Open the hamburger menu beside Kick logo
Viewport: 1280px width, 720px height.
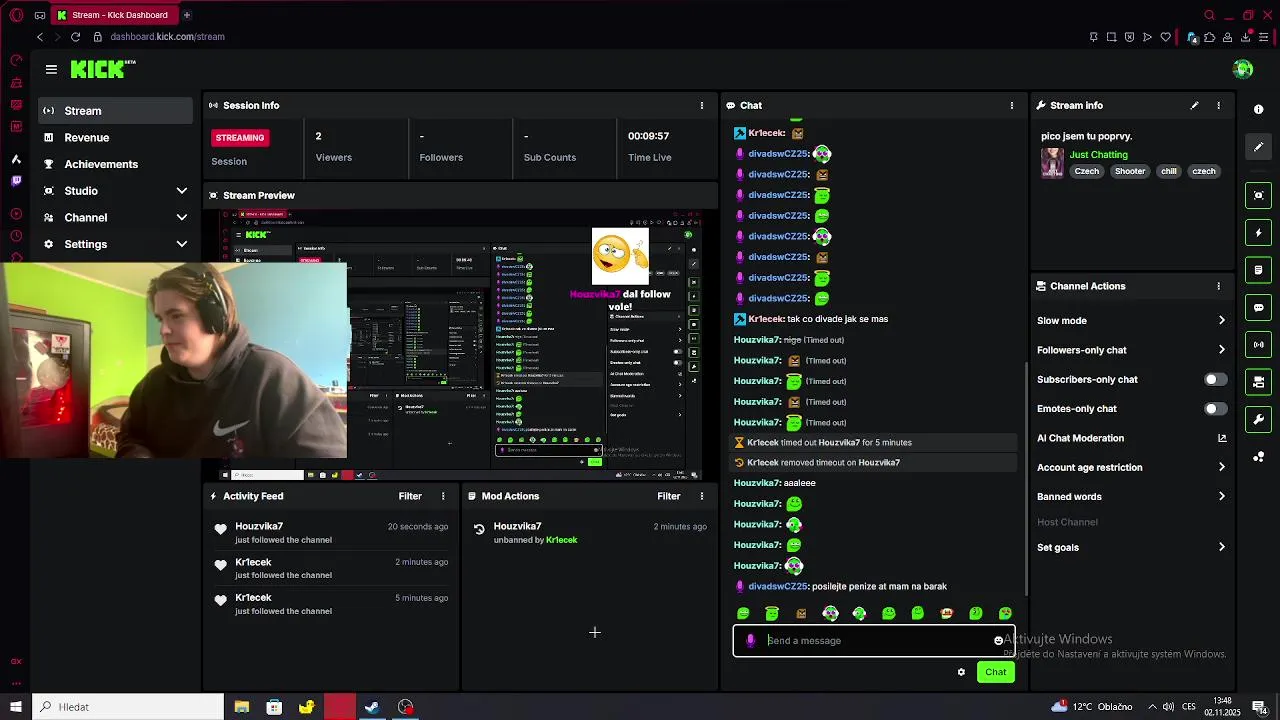(x=51, y=69)
